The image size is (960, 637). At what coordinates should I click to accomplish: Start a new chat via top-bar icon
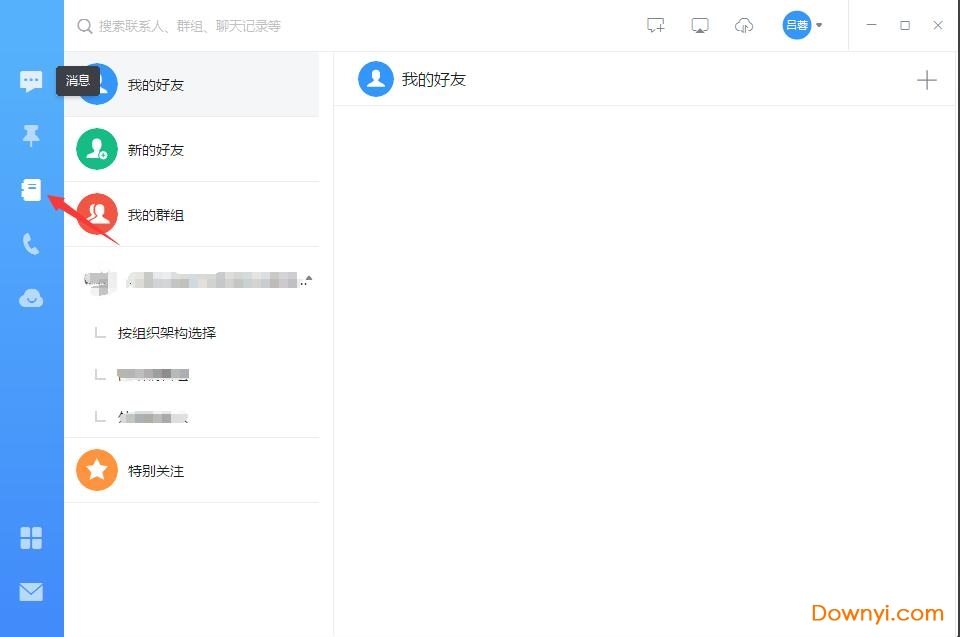655,25
